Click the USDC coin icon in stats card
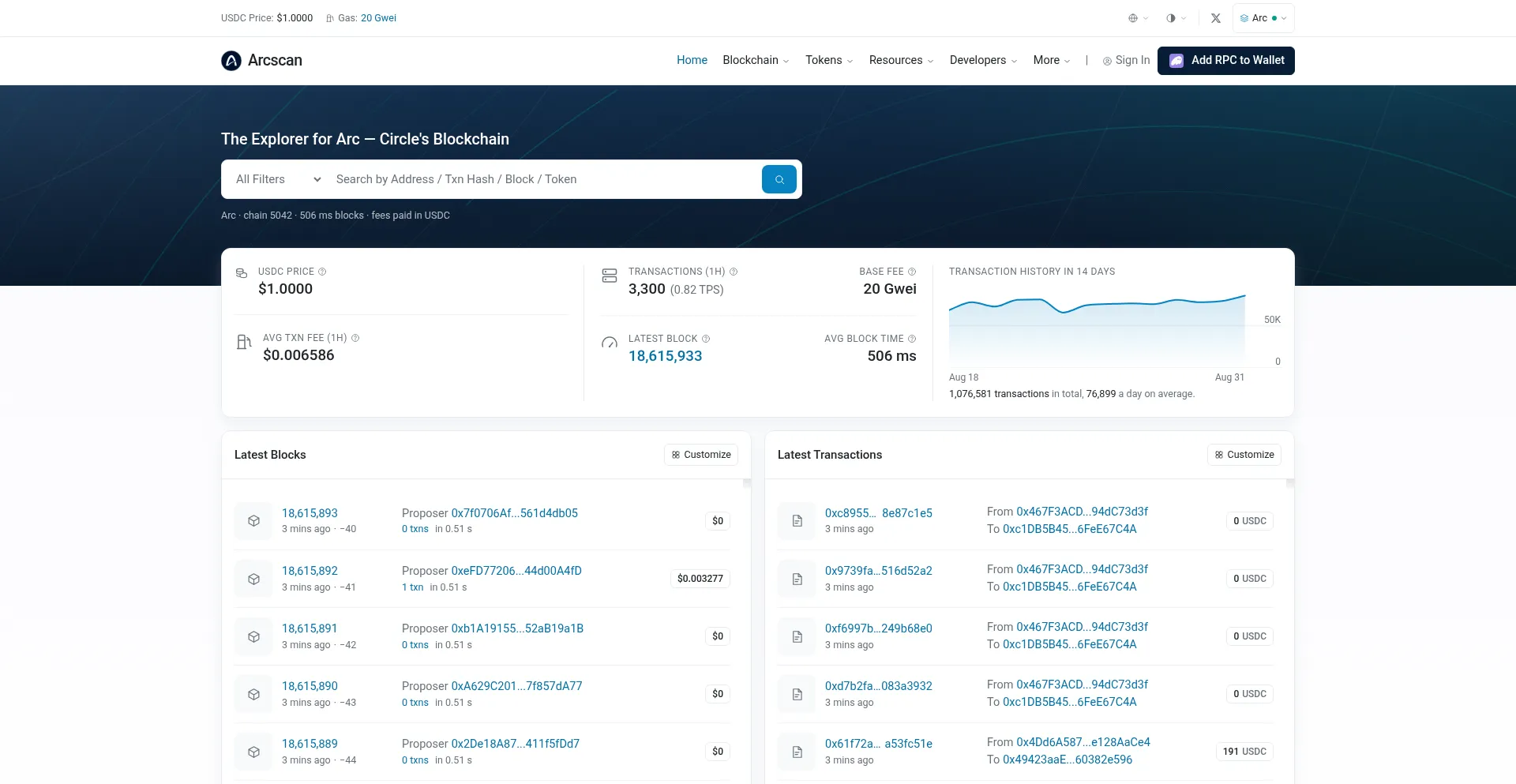 [242, 273]
